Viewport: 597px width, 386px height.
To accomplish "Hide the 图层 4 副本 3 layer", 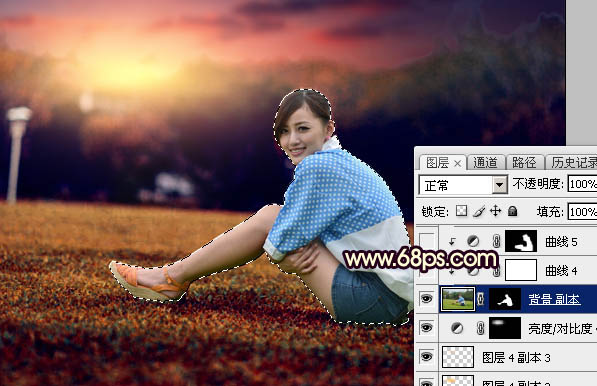I will (x=427, y=357).
